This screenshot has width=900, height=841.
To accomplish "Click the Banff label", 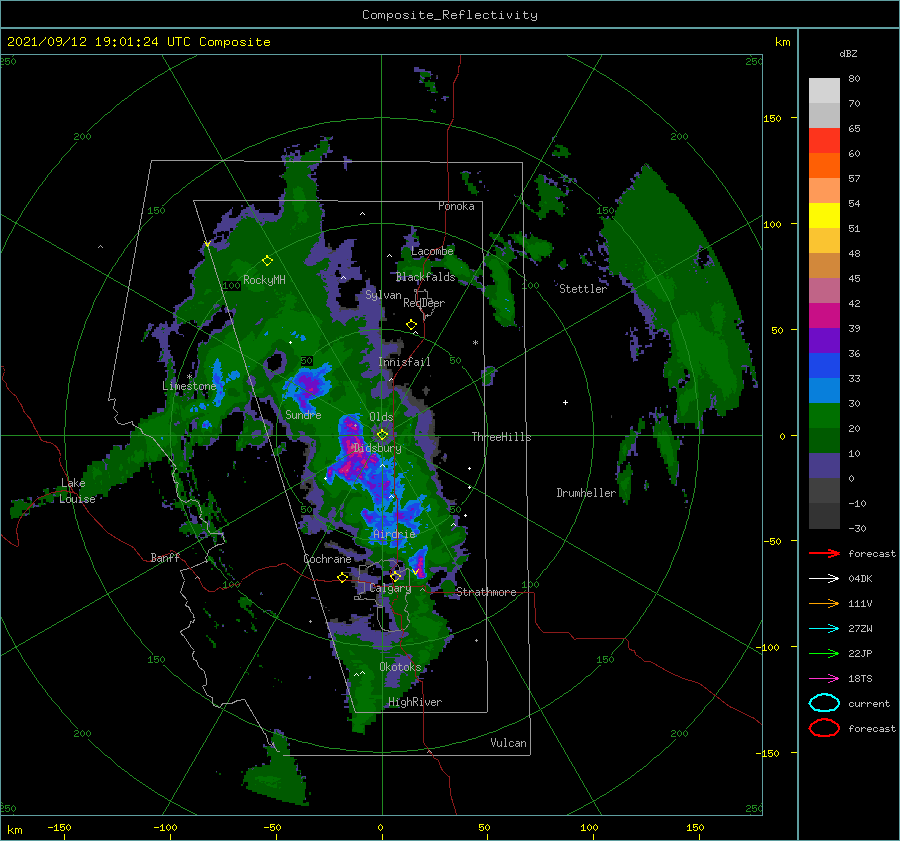I will point(165,557).
